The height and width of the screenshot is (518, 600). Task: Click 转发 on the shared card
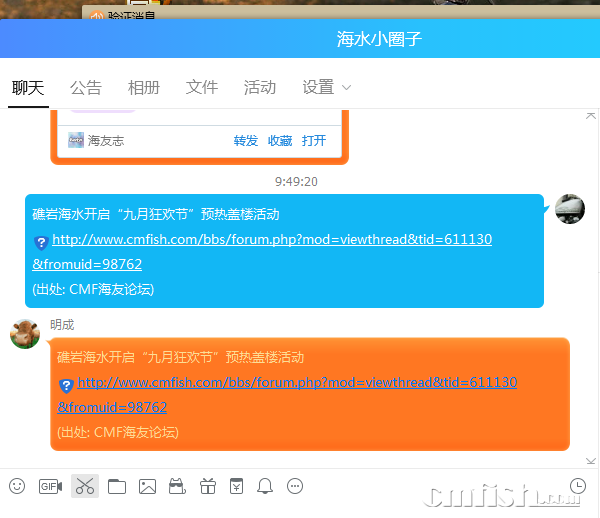(x=246, y=141)
